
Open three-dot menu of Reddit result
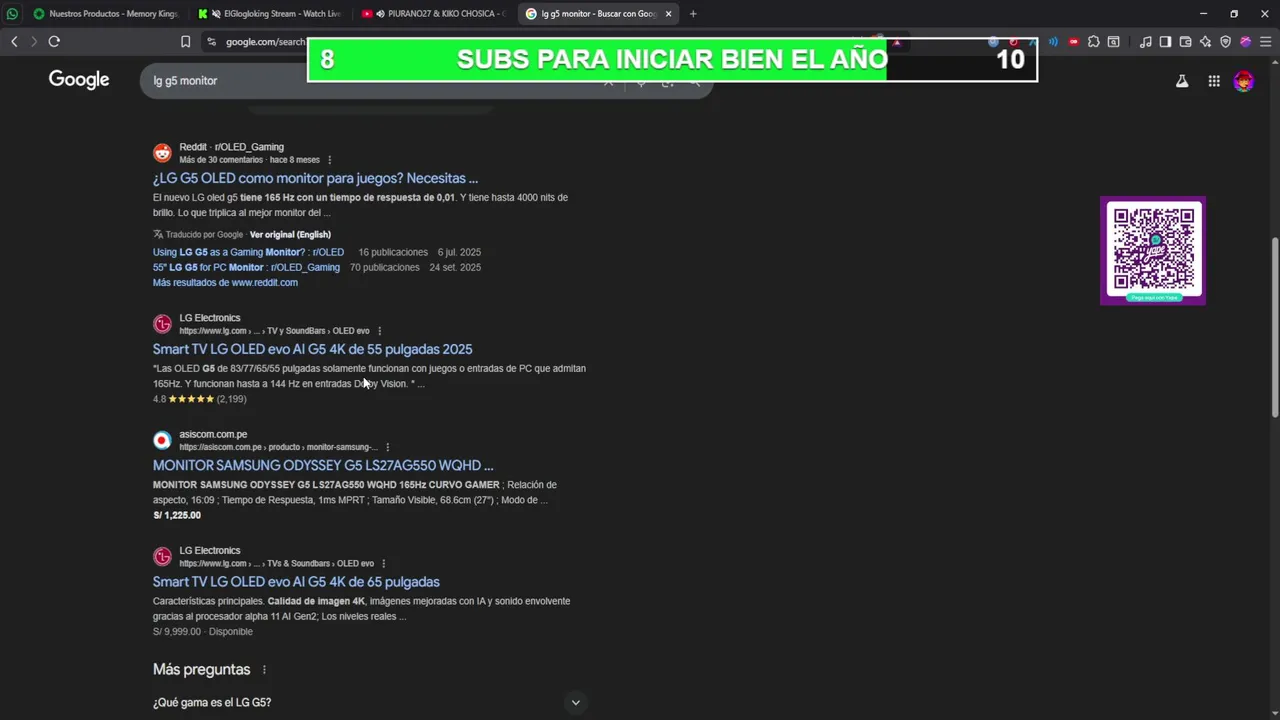click(330, 160)
